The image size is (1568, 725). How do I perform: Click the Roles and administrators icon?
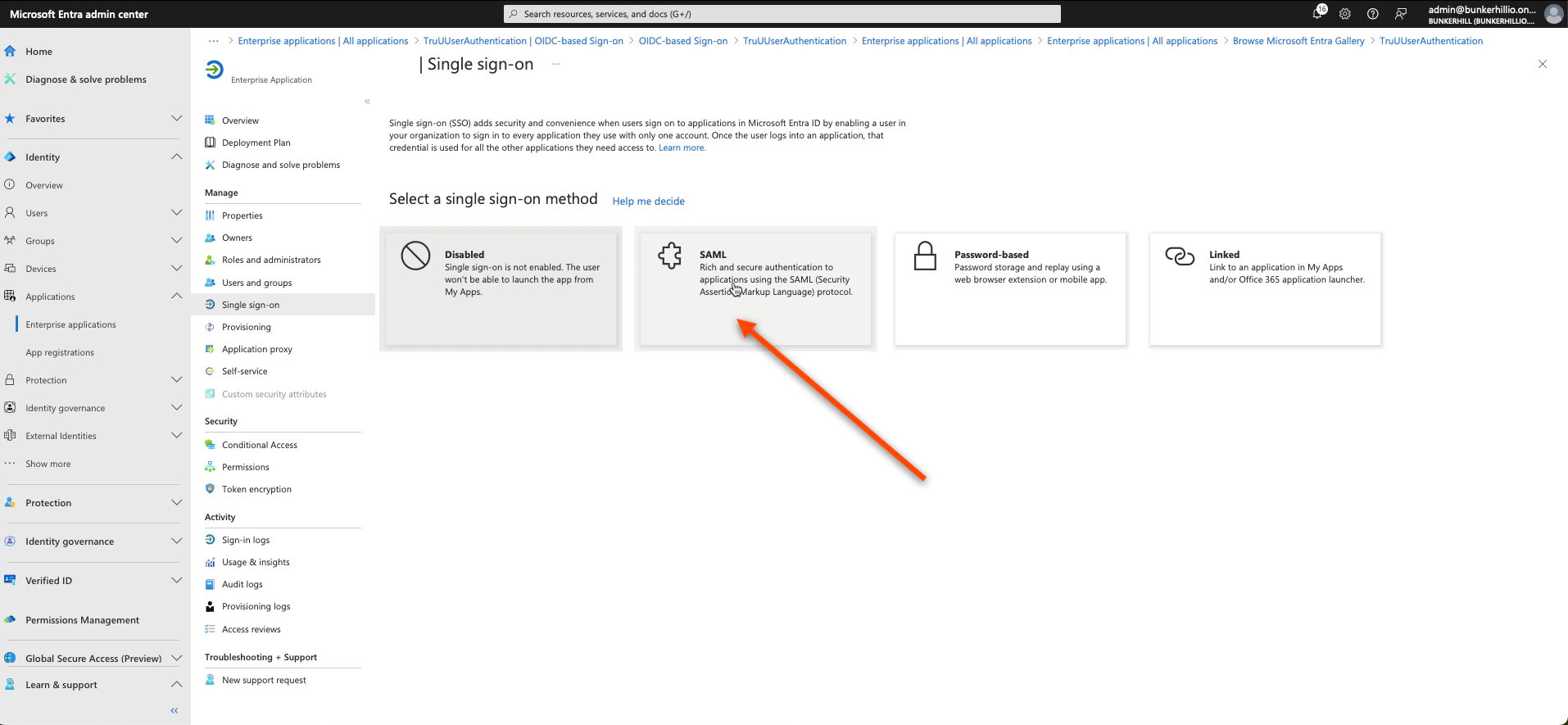point(210,260)
